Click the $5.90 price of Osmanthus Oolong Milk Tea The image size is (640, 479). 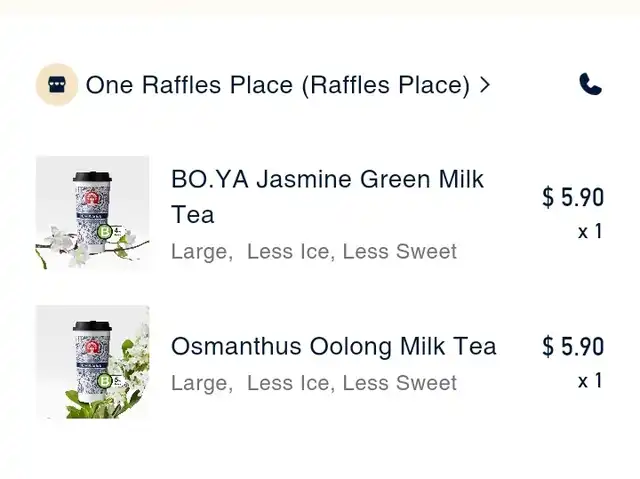[573, 346]
